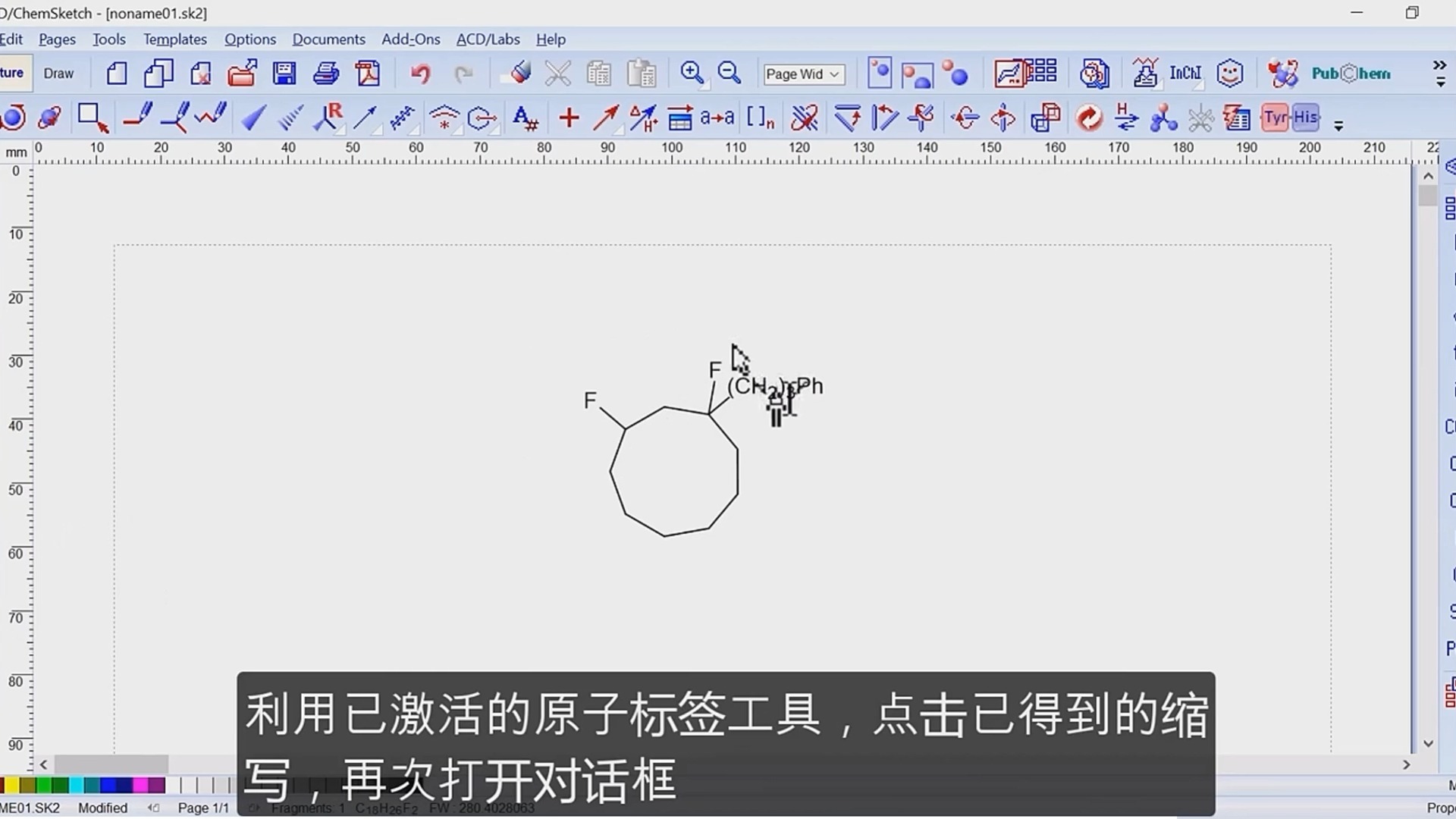
Task: Create a new blank page
Action: pyautogui.click(x=117, y=74)
